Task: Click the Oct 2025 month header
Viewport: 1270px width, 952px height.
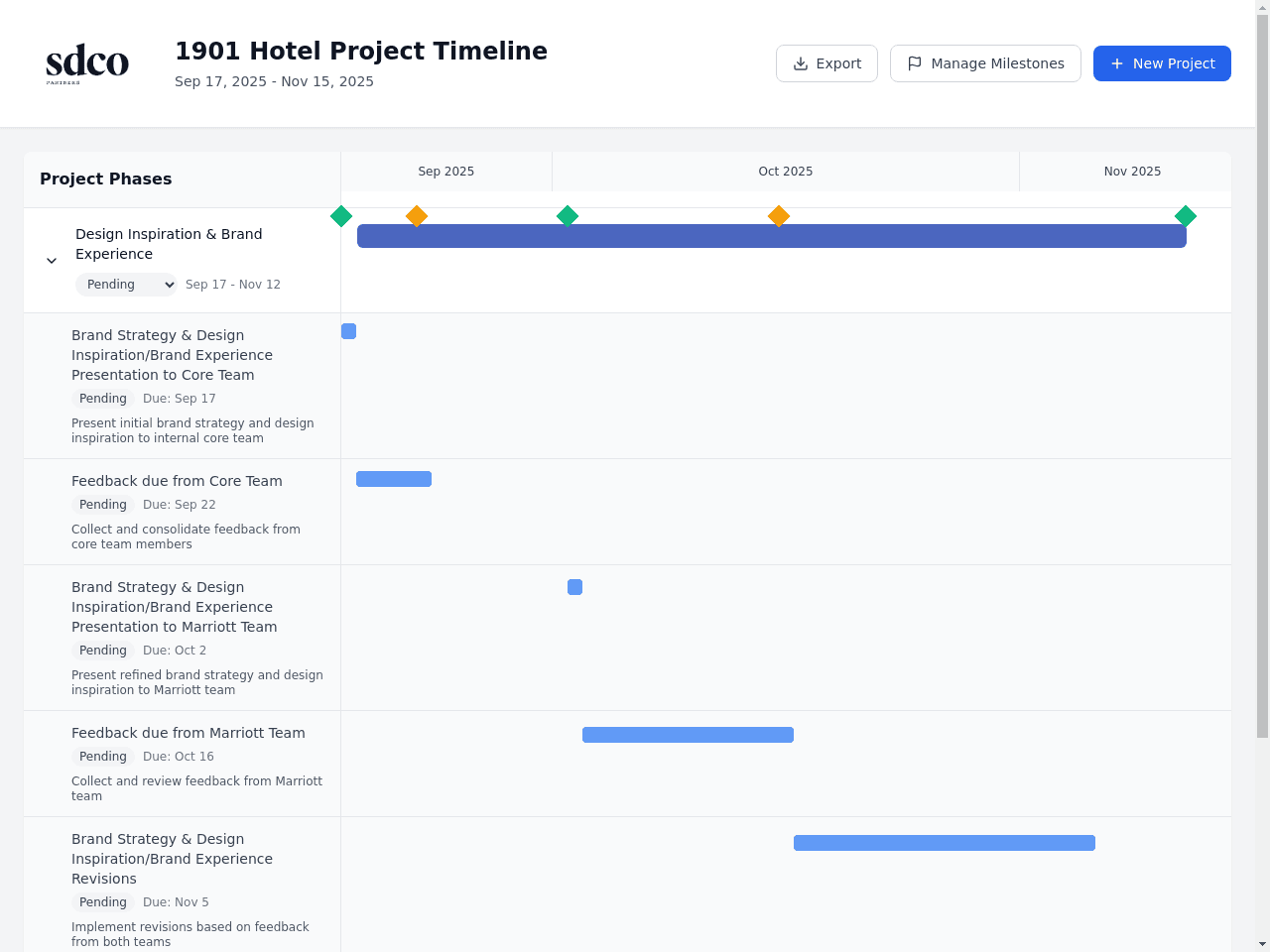Action: click(x=786, y=172)
